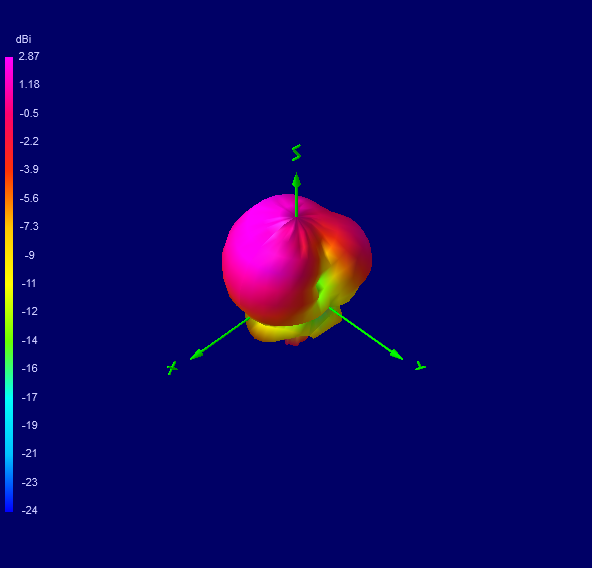Click the -24 minimum gain value

coord(29,510)
